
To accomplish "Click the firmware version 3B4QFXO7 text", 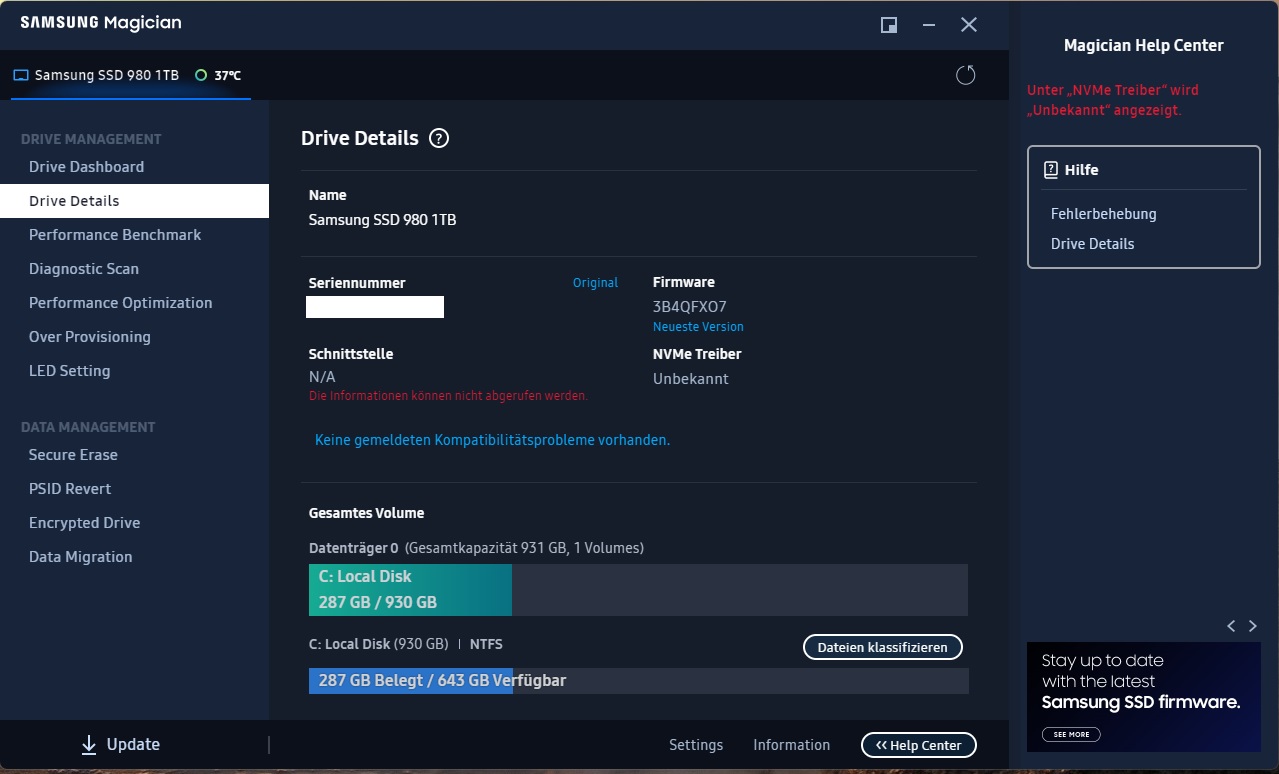I will pos(690,307).
